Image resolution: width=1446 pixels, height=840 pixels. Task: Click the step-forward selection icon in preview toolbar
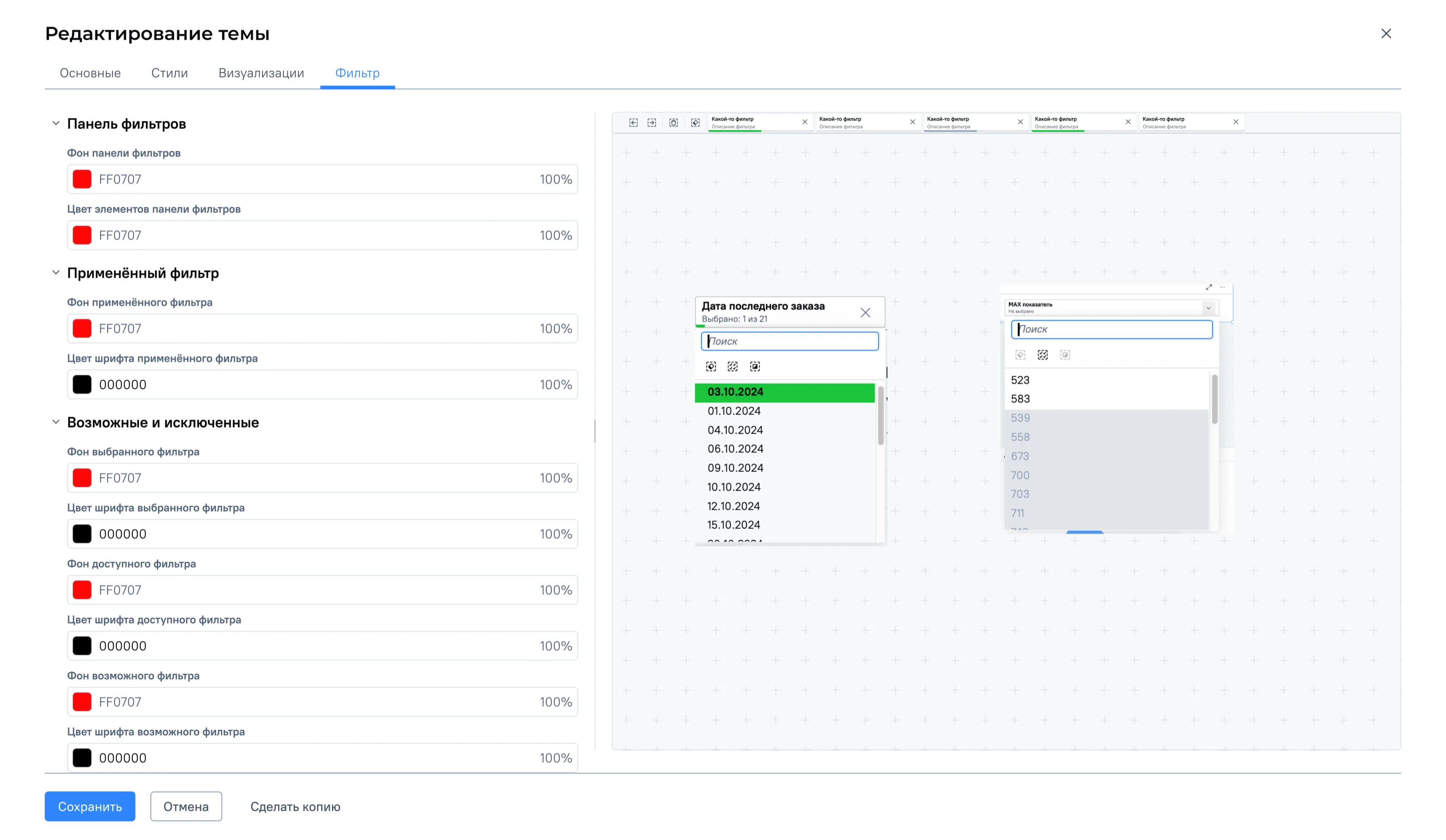652,123
